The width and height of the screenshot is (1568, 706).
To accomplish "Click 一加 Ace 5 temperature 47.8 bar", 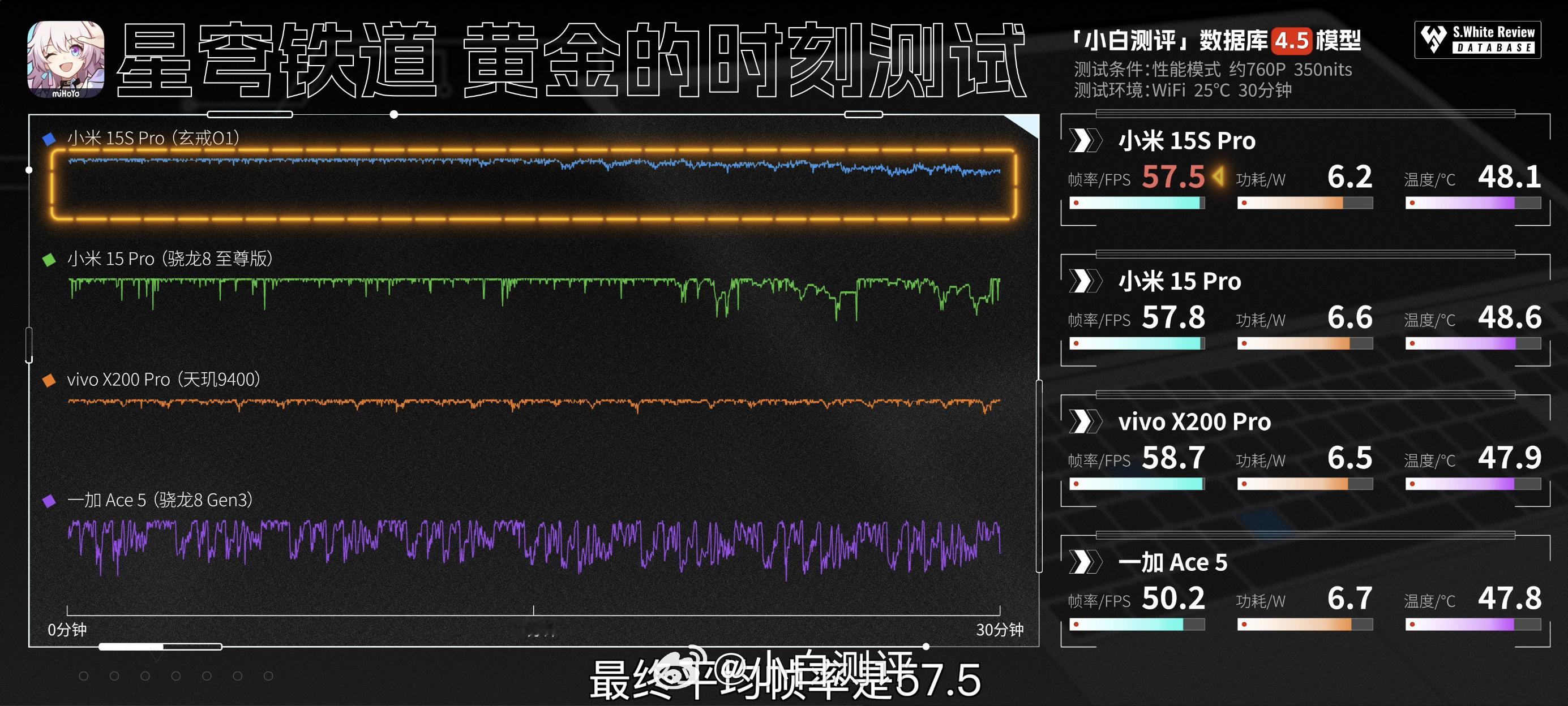I will pos(1473,625).
